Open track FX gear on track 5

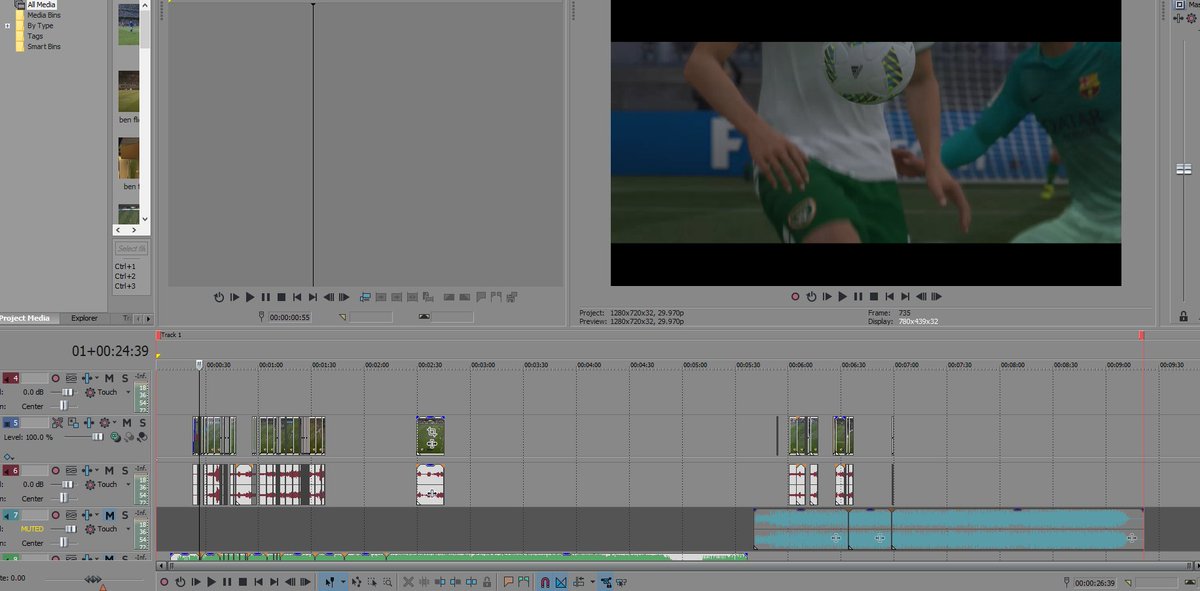(x=104, y=423)
